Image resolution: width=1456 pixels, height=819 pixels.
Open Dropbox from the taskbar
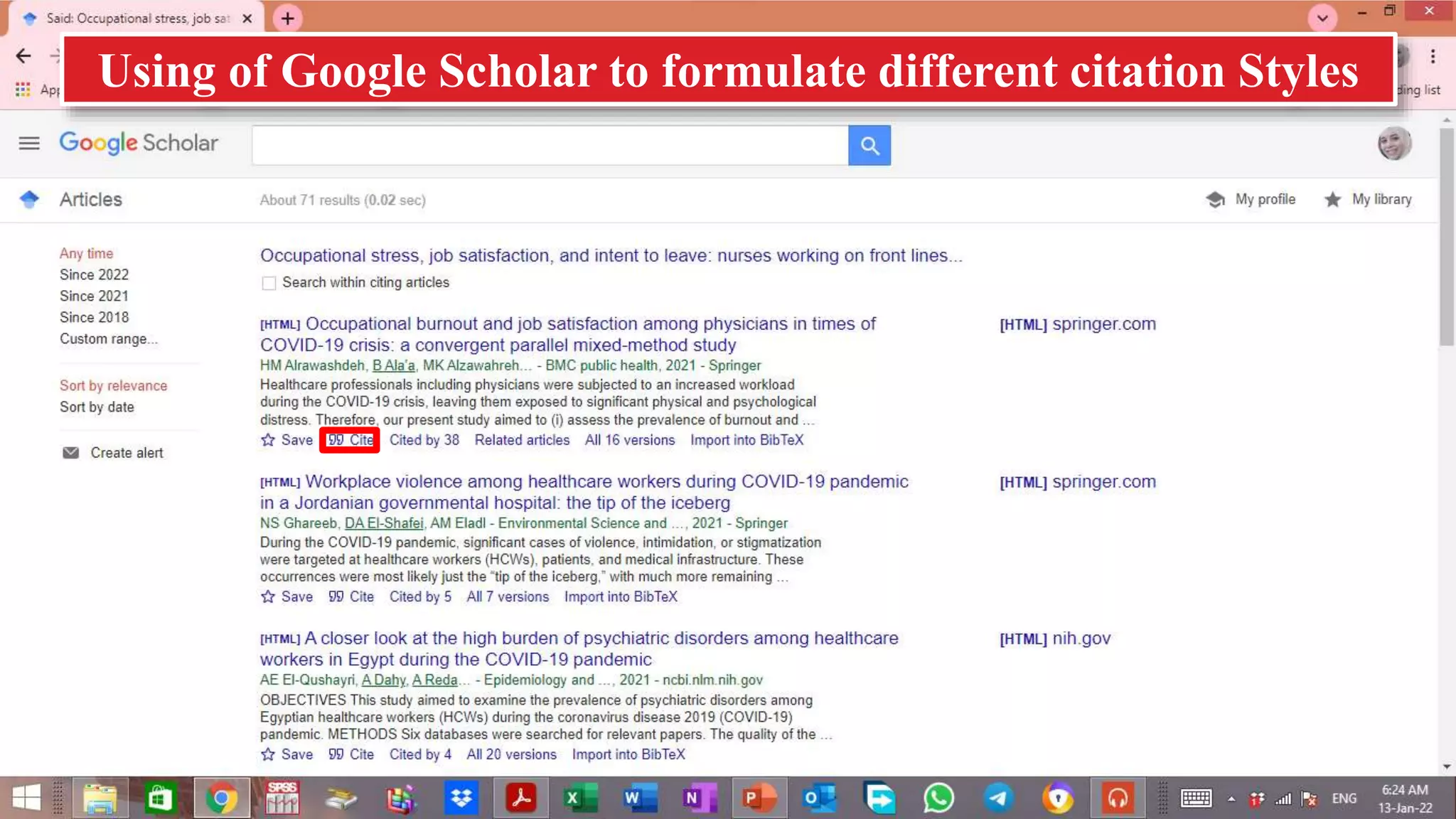tap(461, 798)
